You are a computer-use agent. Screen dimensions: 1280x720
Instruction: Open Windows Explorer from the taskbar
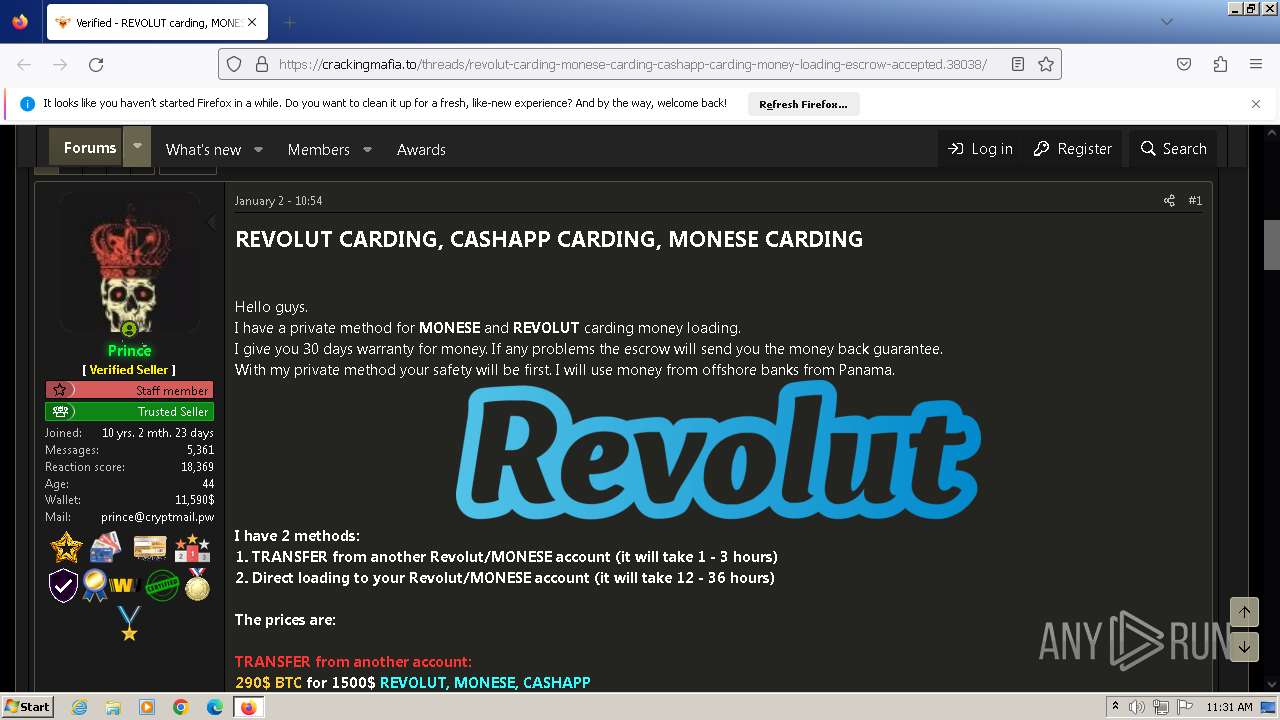113,707
